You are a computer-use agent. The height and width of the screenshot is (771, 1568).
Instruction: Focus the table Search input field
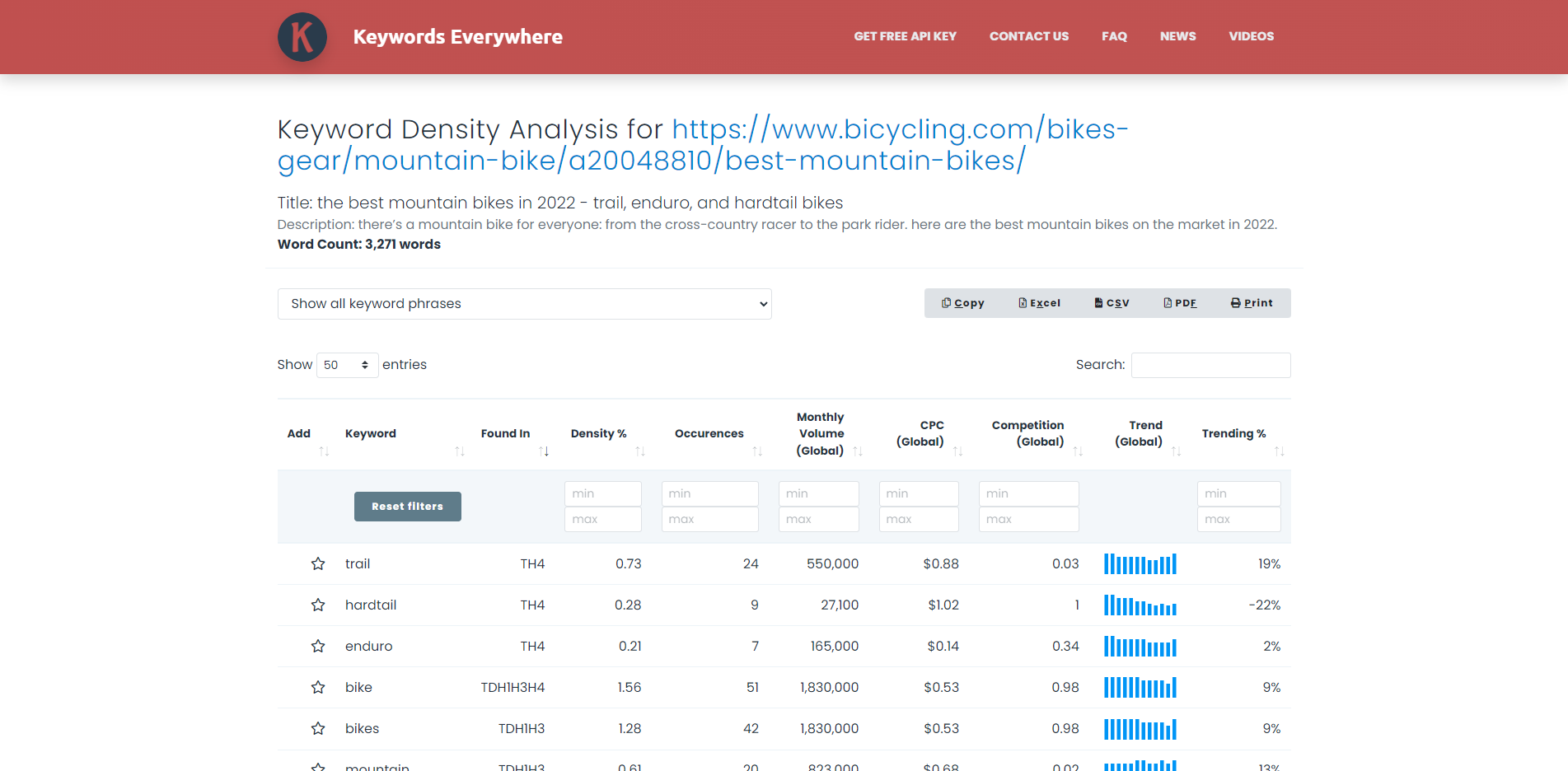(1210, 365)
